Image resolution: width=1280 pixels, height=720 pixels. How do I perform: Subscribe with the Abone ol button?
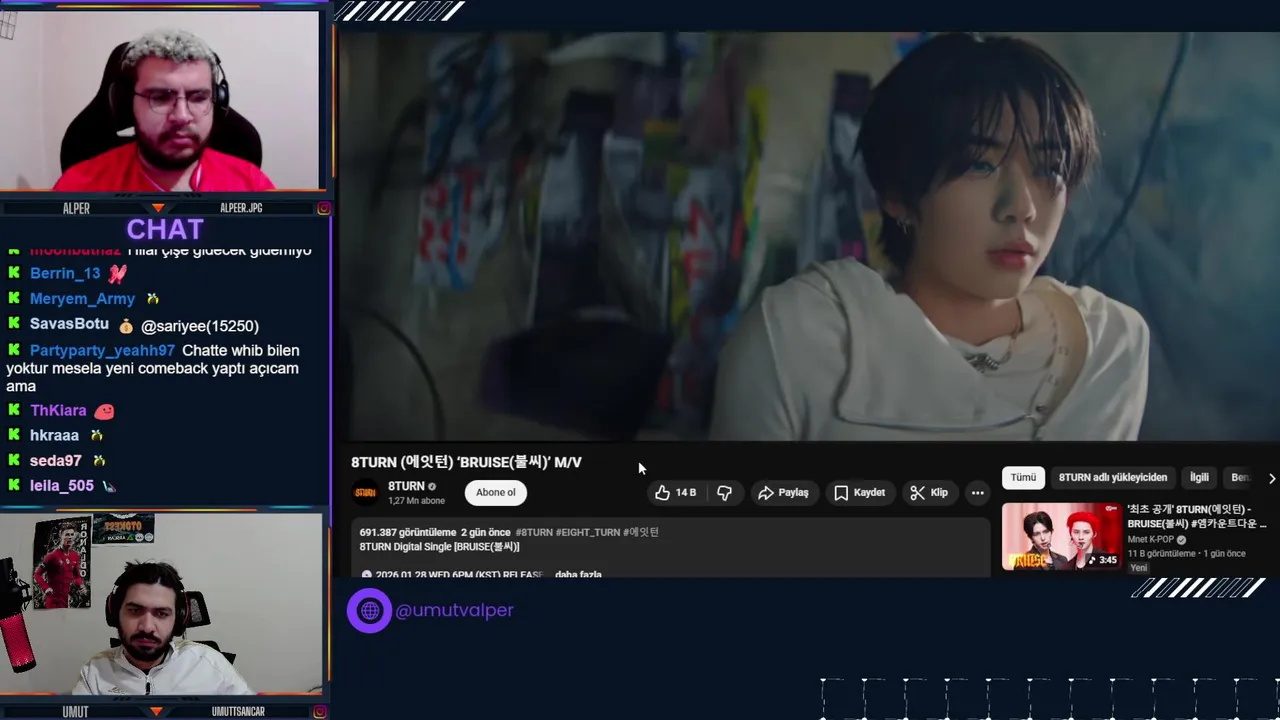(496, 492)
